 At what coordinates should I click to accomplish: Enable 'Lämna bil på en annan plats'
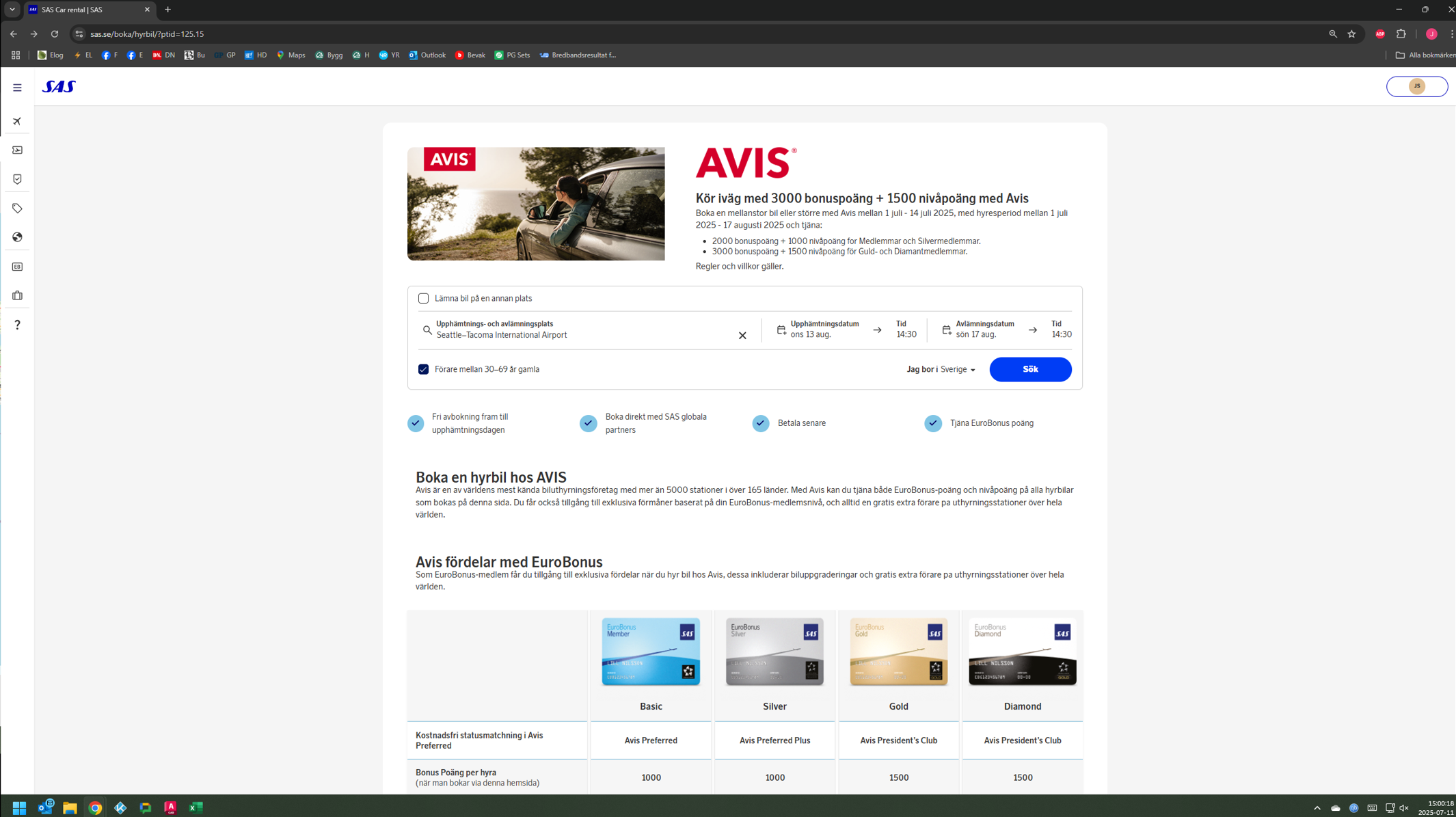(423, 298)
